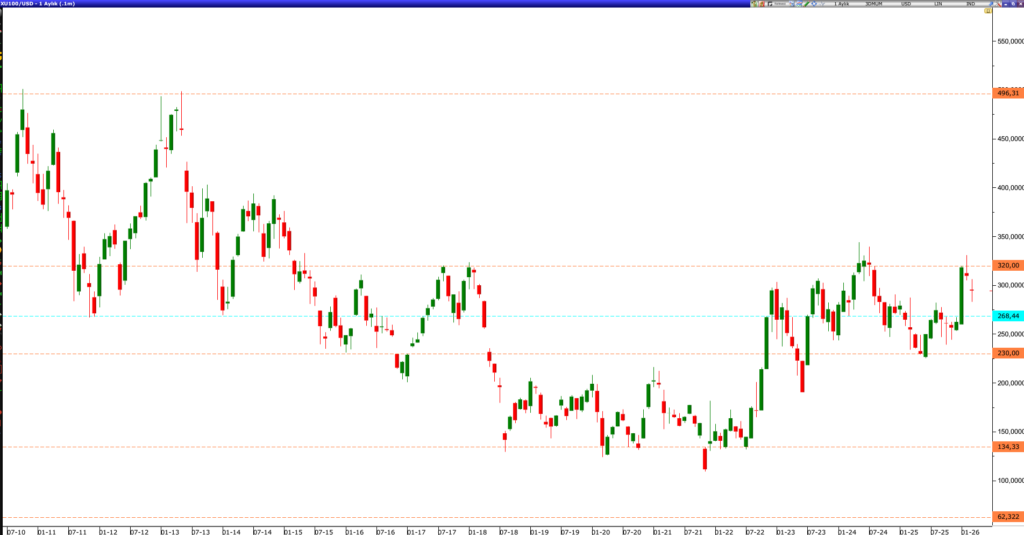Viewport: 1024px width, 535px height.
Task: Select the rightmost red candle on the chart
Action: coord(972,289)
